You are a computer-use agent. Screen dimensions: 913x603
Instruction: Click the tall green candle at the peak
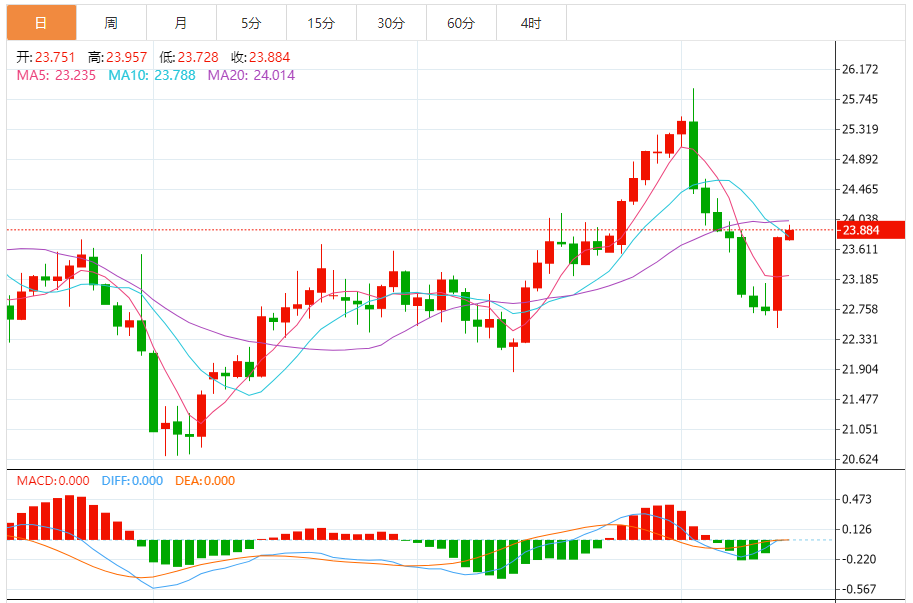693,155
